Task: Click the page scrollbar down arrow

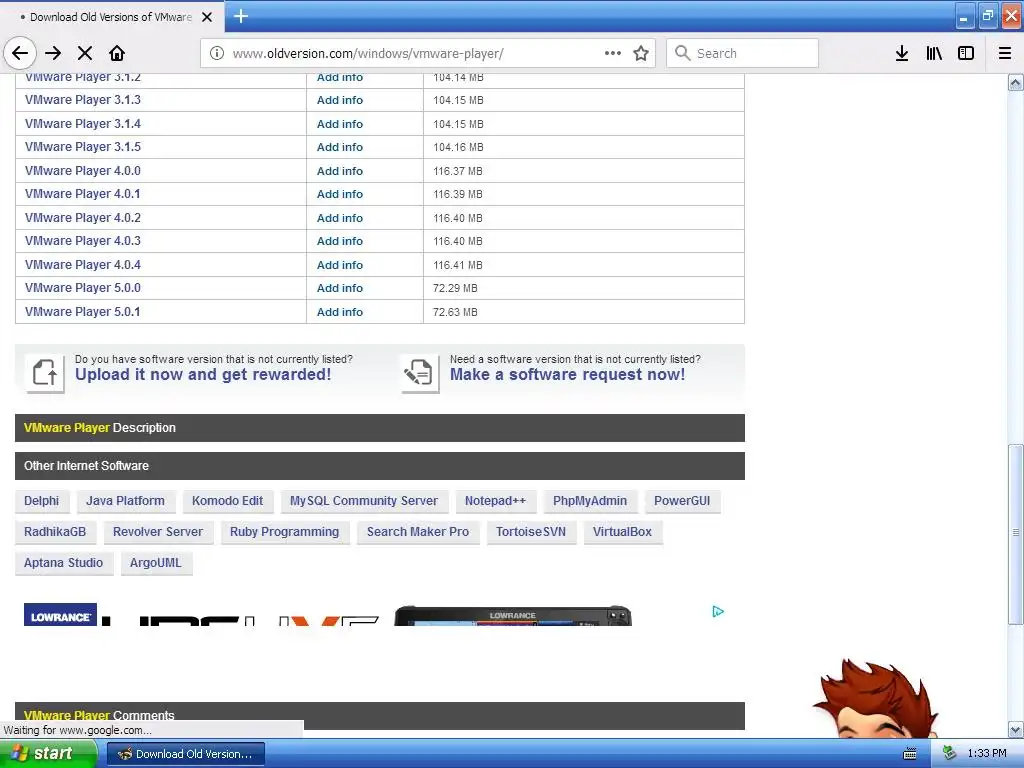Action: point(1016,729)
